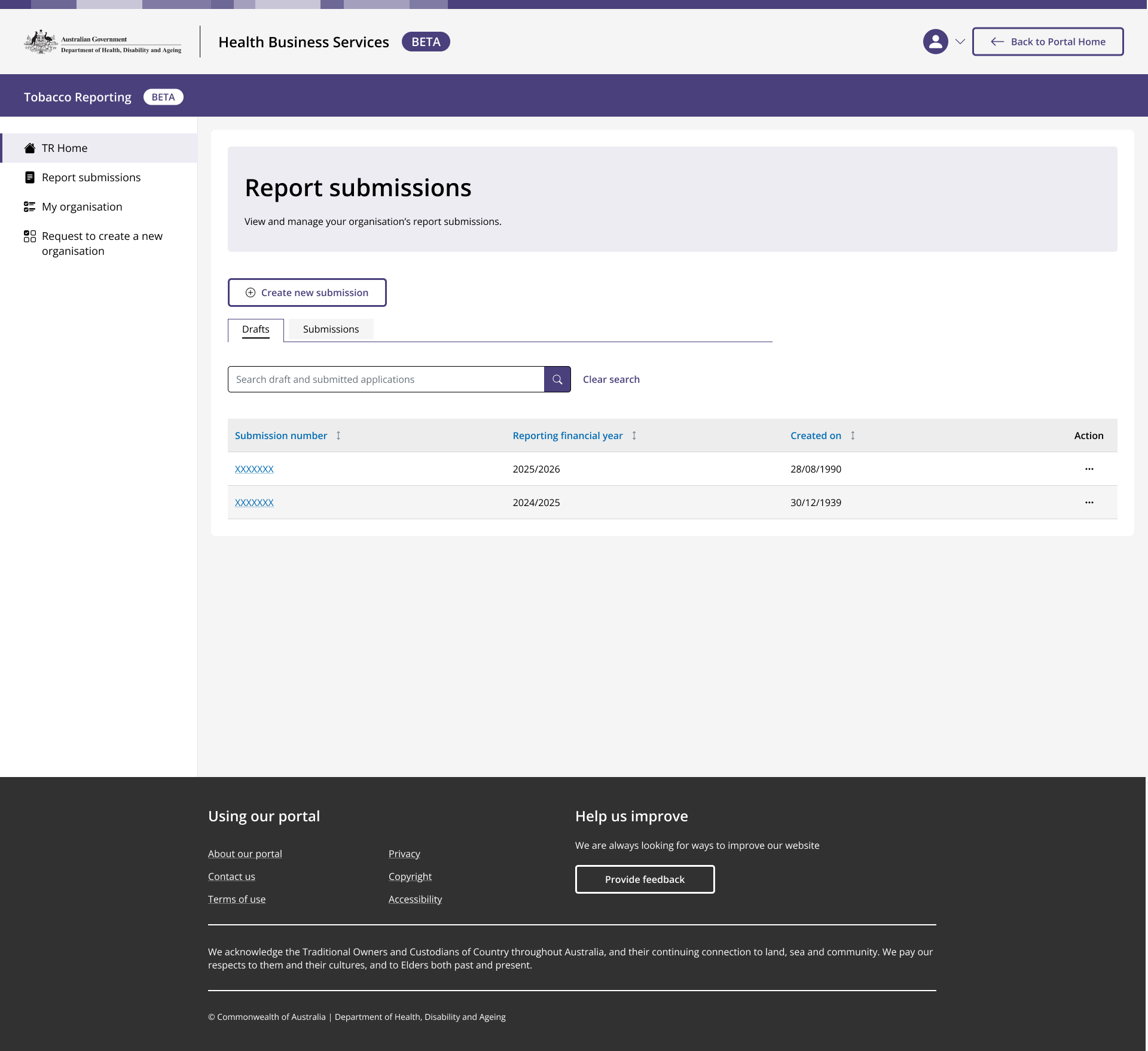Open action menu for 2025/2026 row
Screen dimensions: 1148x1051
[1089, 469]
